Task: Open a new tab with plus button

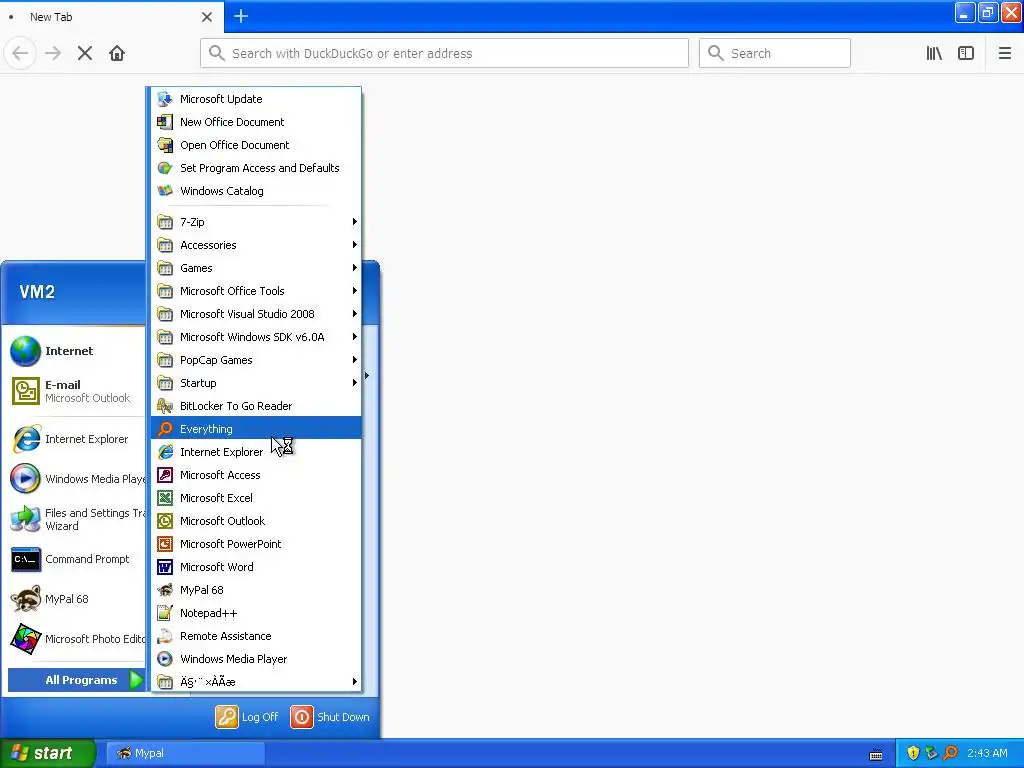Action: pos(240,16)
